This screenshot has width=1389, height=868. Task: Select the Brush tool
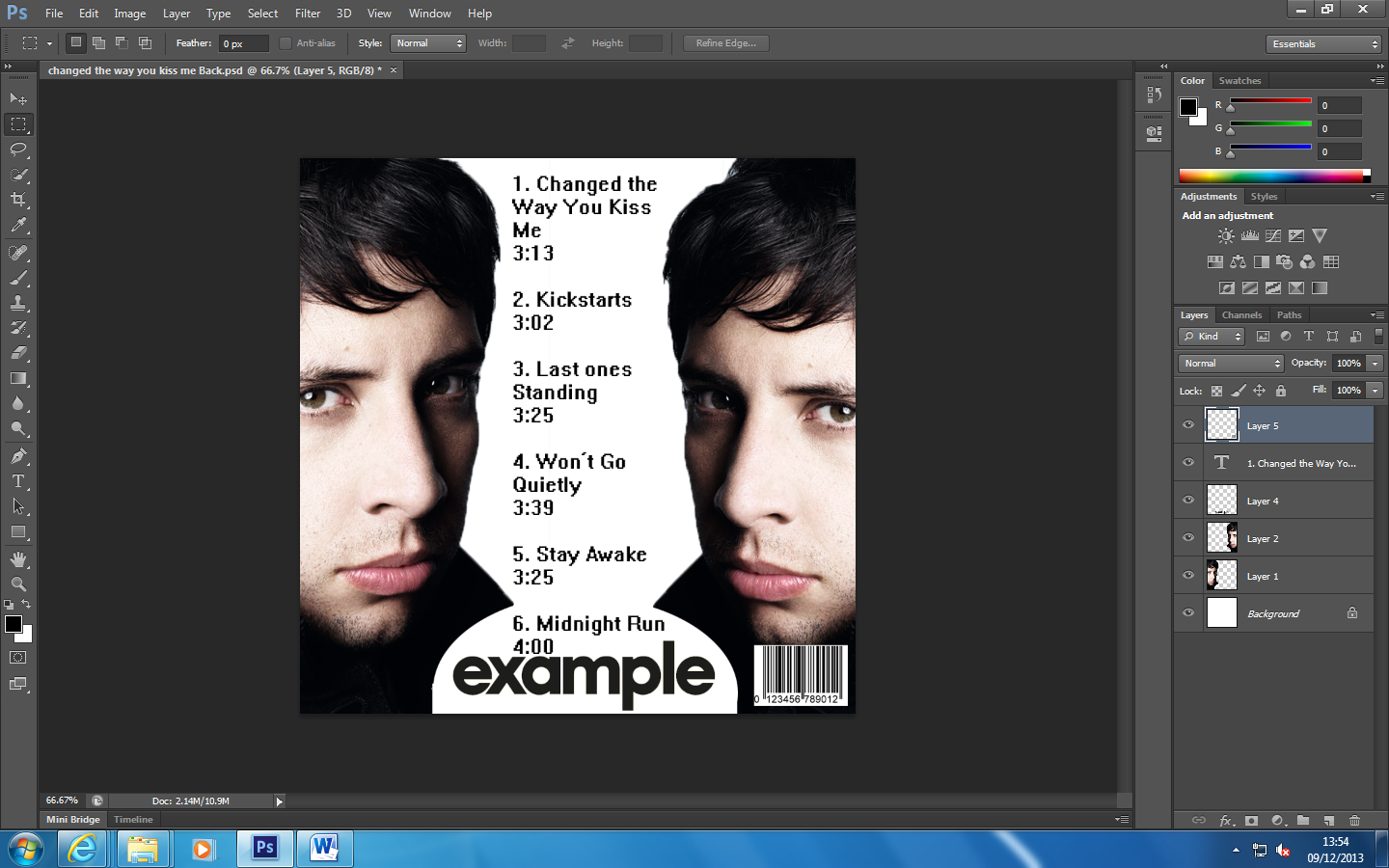18,278
